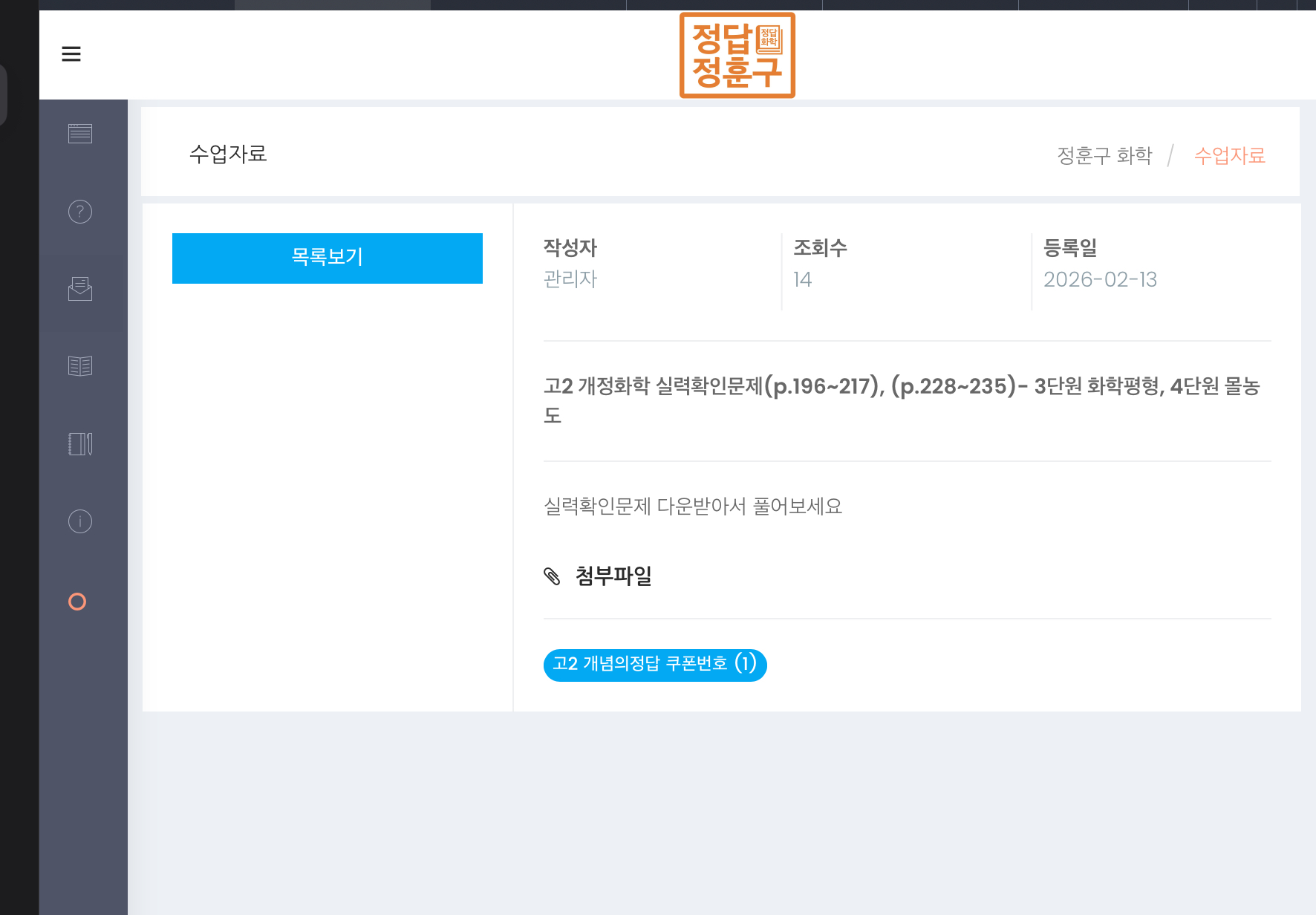Select the orange 수업자료 breadcrumb link
The height and width of the screenshot is (915, 1316).
1229,156
